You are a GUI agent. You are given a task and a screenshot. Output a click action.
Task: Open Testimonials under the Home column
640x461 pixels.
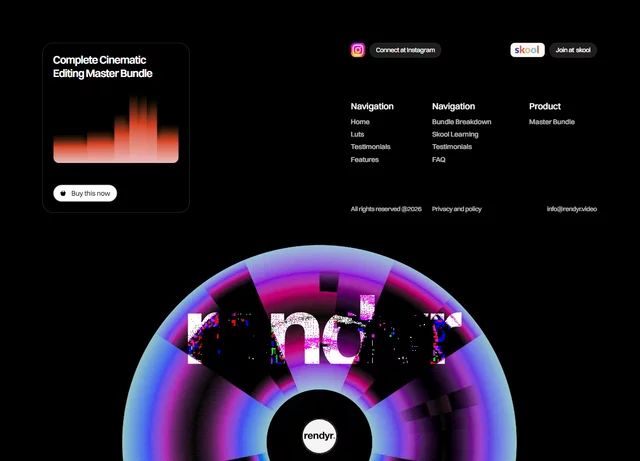(371, 147)
